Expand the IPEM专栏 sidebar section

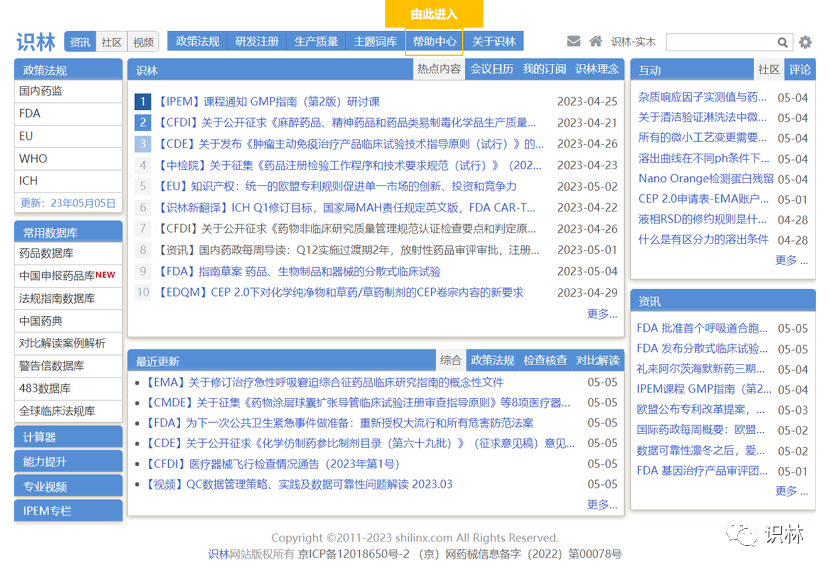pos(68,511)
